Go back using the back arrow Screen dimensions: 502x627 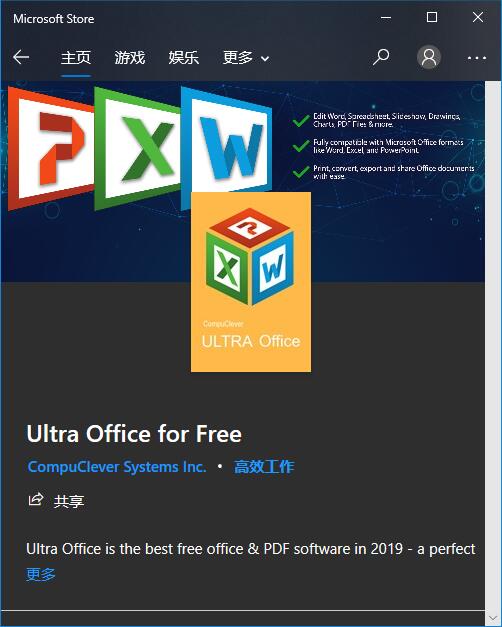point(21,58)
